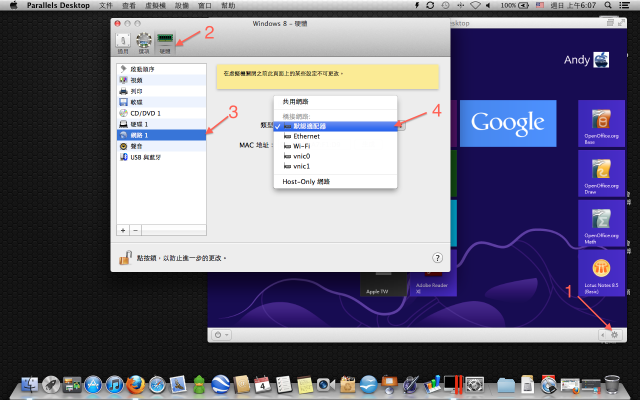Open the Options tab with gear icon
640x400 pixels.
tap(144, 43)
